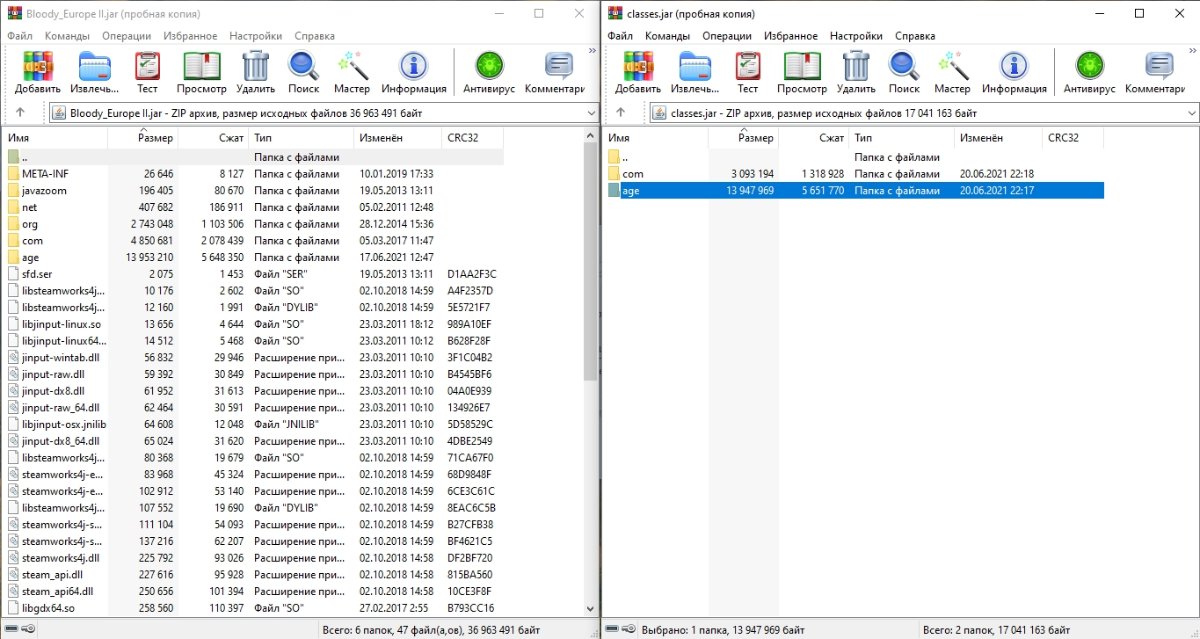This screenshot has height=639, width=1200.
Task: Select javazoom folder row
Action: coord(254,190)
